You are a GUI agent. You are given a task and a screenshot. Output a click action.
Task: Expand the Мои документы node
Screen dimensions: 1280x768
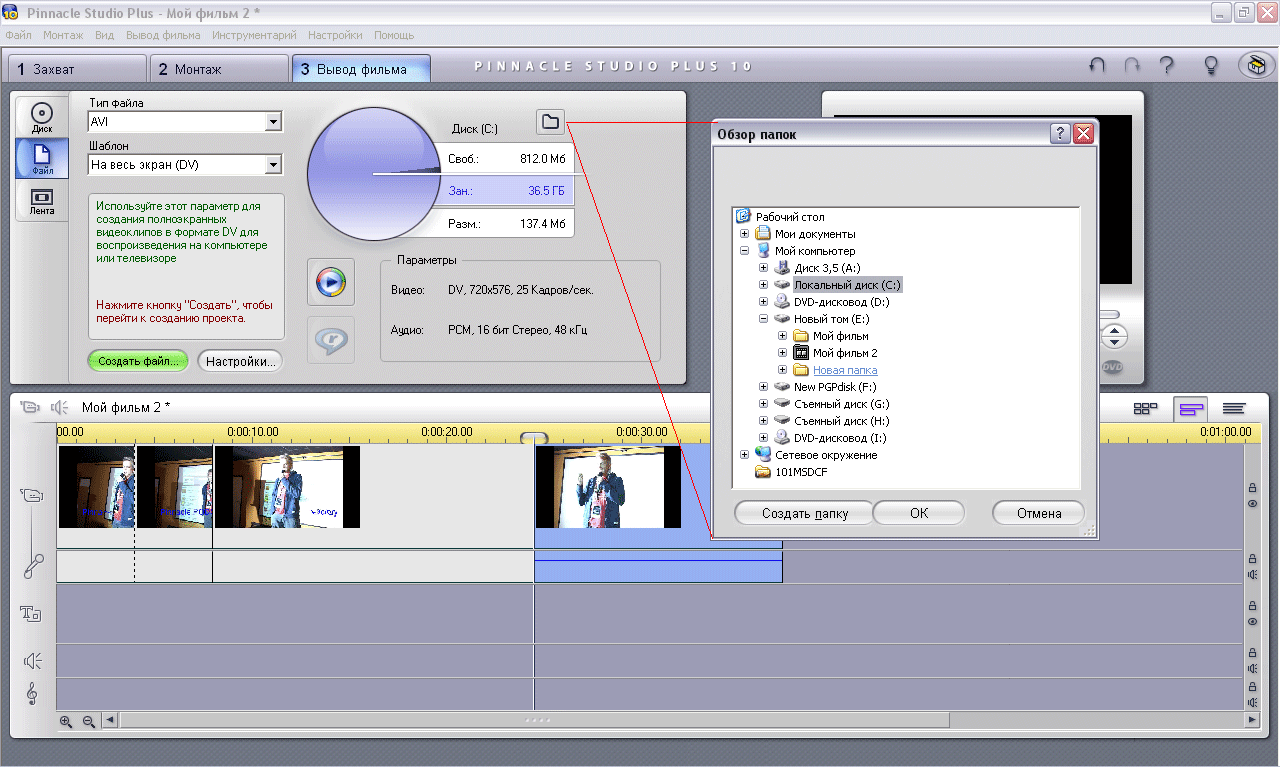click(745, 234)
